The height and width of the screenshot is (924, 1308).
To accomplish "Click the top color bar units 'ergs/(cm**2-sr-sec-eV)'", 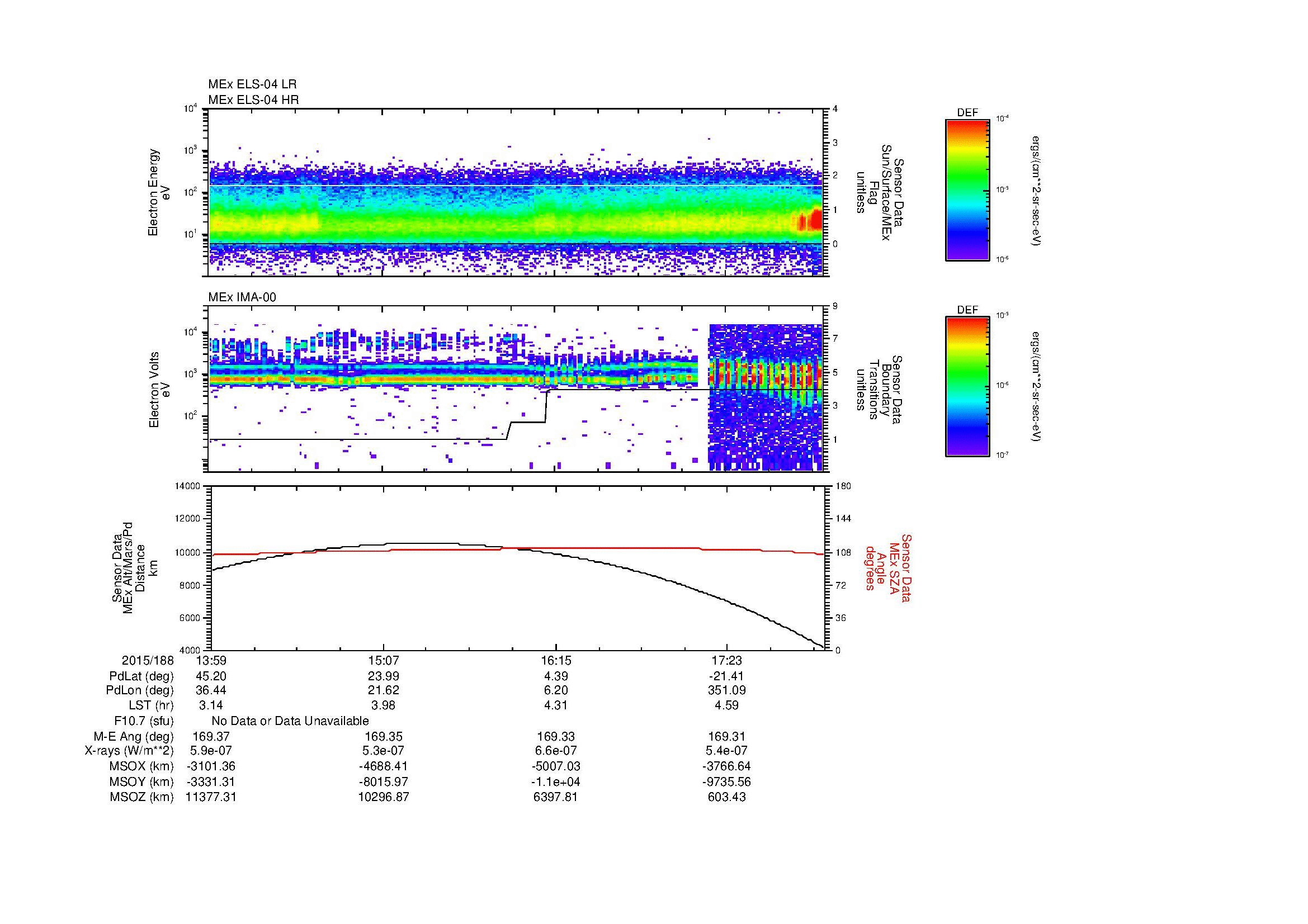I will tap(1036, 191).
